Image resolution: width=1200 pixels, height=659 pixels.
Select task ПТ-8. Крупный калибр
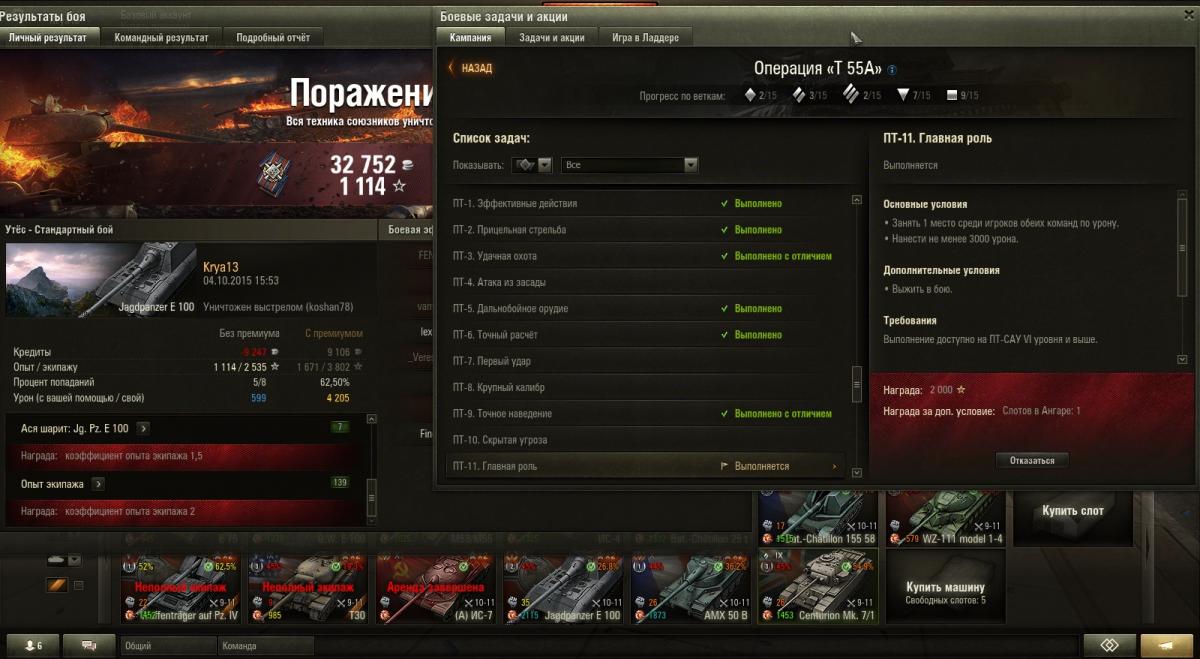pyautogui.click(x=646, y=387)
